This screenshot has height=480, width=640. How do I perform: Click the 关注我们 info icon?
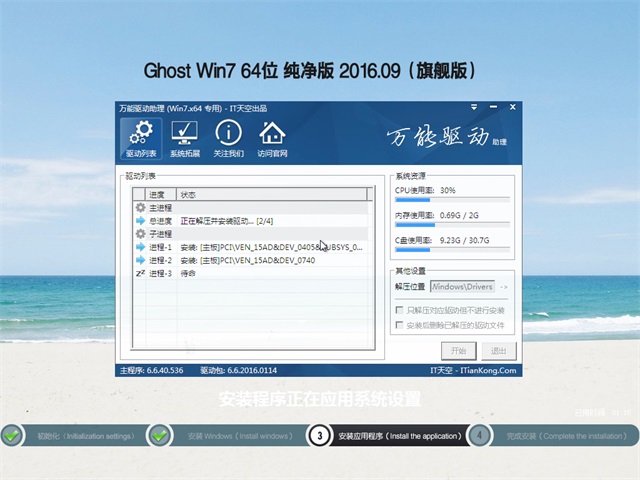click(228, 139)
